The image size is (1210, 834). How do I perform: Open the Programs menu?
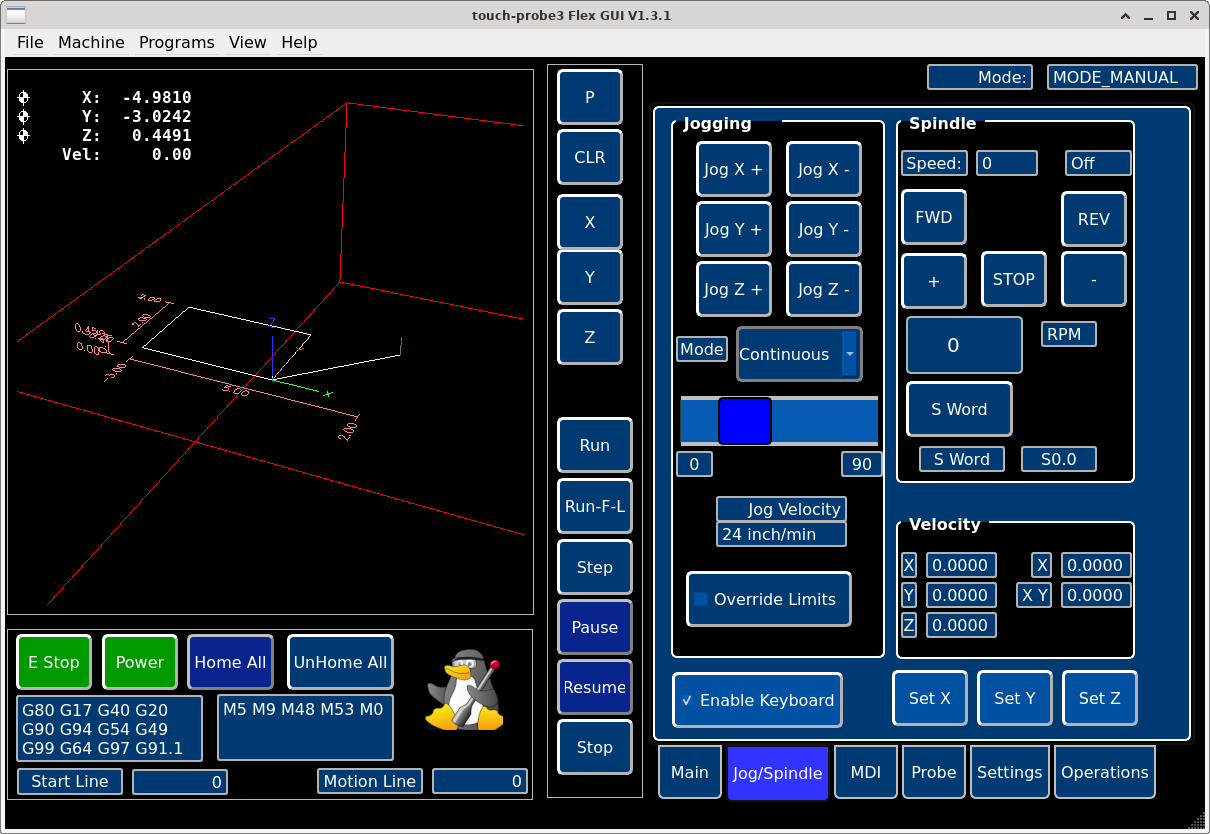[x=176, y=42]
